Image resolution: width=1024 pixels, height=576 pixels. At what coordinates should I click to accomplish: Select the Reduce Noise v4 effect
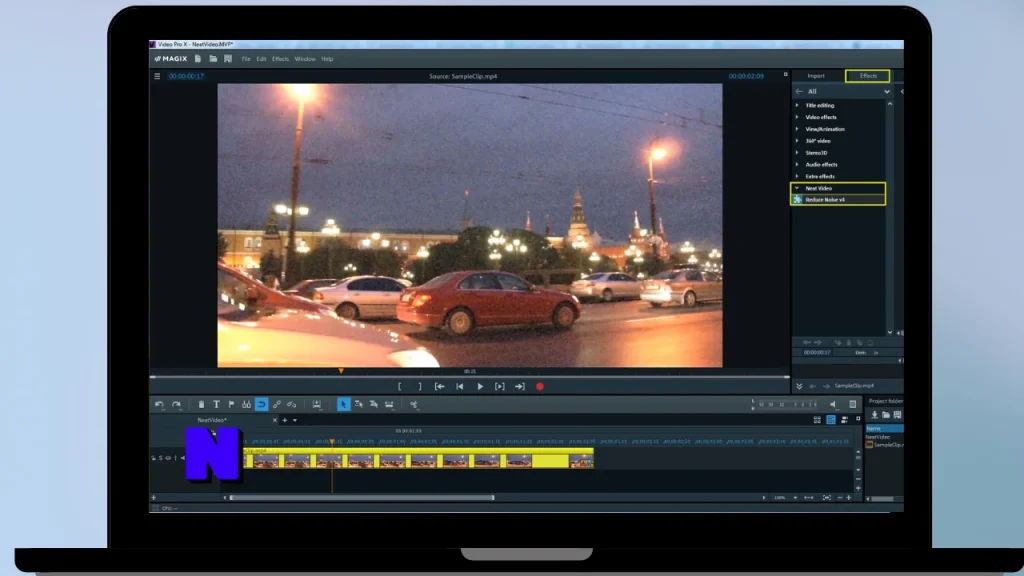coord(839,200)
